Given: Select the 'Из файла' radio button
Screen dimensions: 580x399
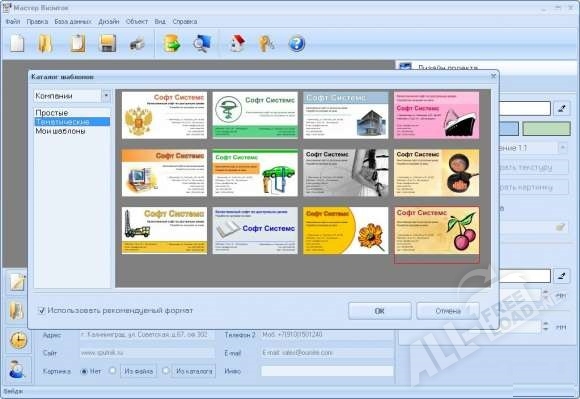Looking at the screenshot, I should 112,371.
